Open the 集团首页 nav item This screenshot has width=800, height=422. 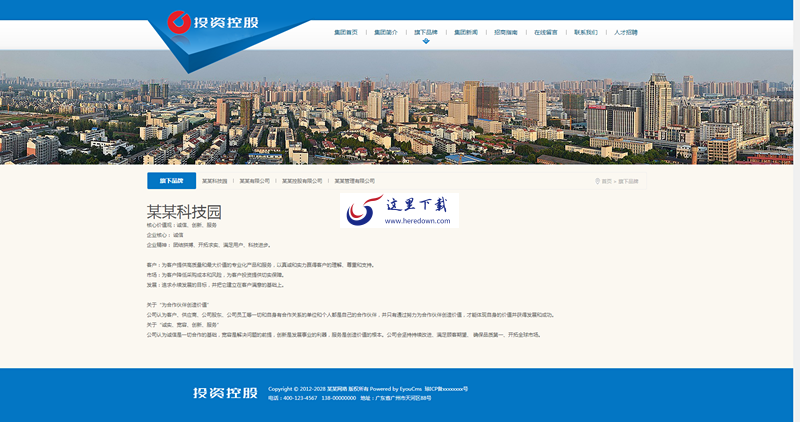345,32
